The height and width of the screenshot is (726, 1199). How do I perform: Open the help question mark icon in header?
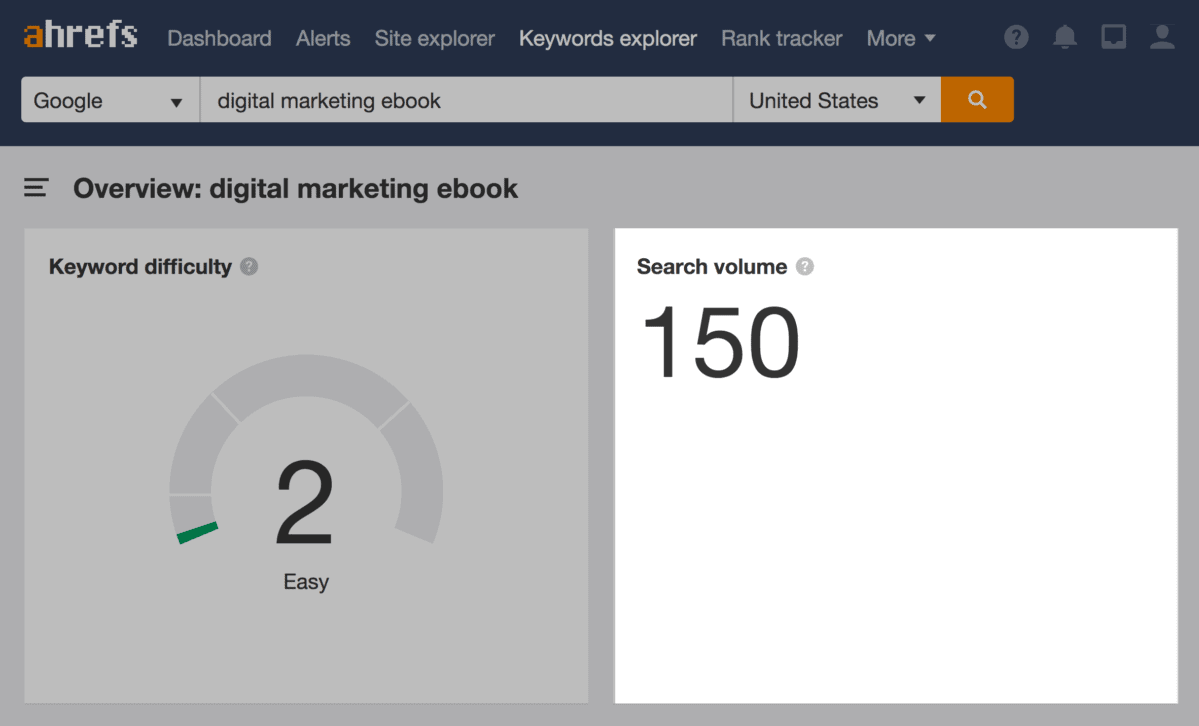[x=1016, y=37]
